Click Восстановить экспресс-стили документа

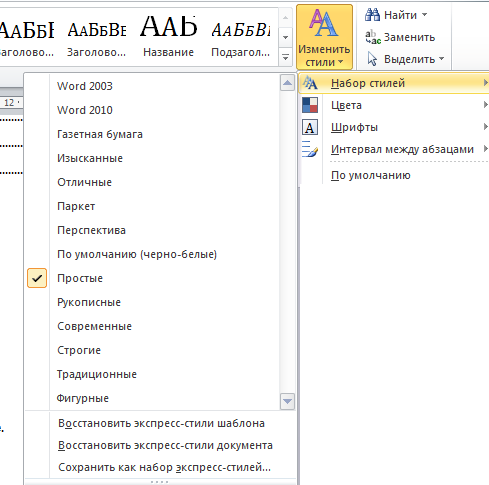(165, 445)
